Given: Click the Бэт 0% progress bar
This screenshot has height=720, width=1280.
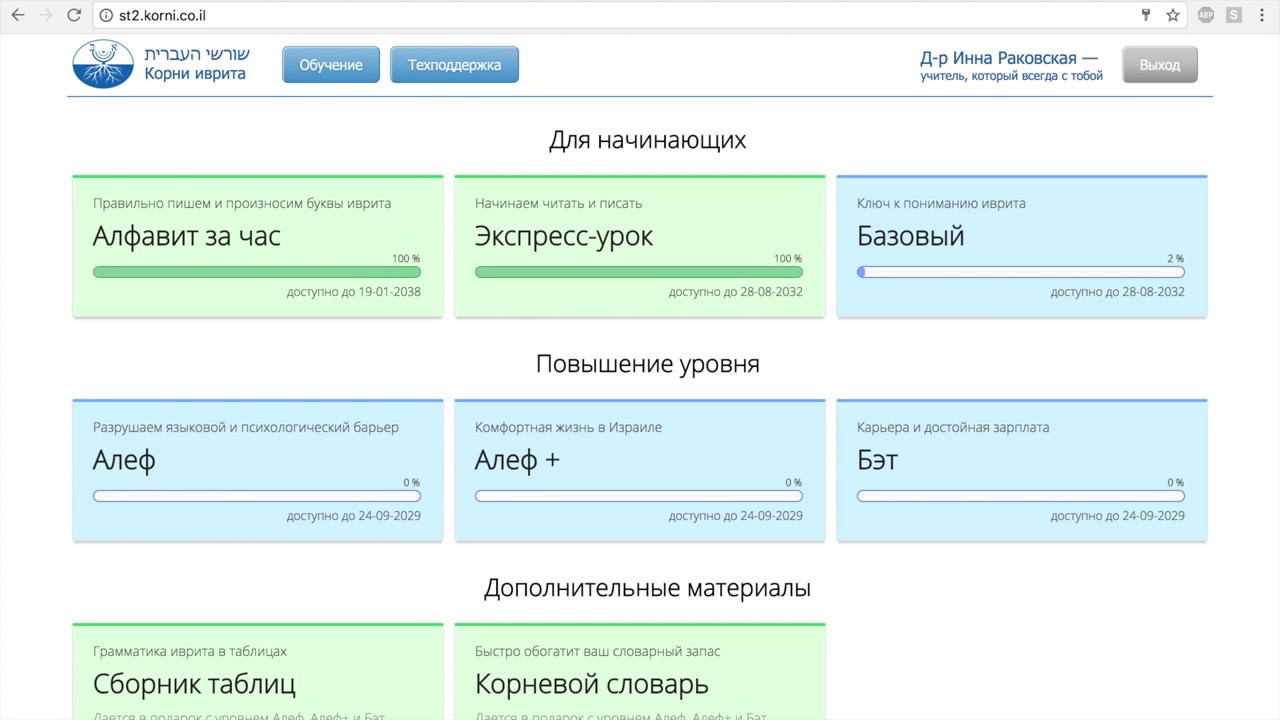Looking at the screenshot, I should pos(1021,496).
